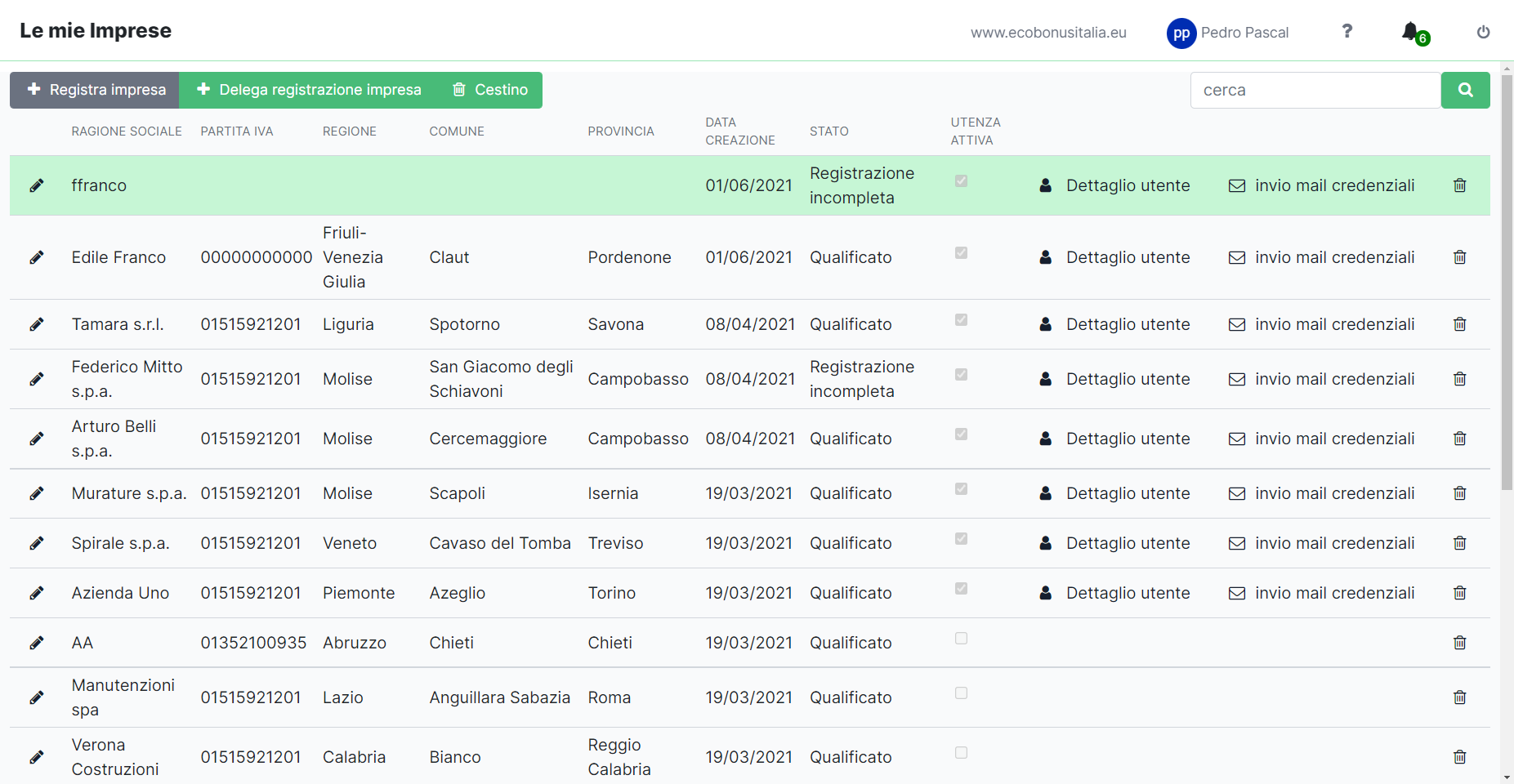Image resolution: width=1514 pixels, height=784 pixels.
Task: Click pencil icon for Tamara s.r.l.
Action: pos(37,324)
